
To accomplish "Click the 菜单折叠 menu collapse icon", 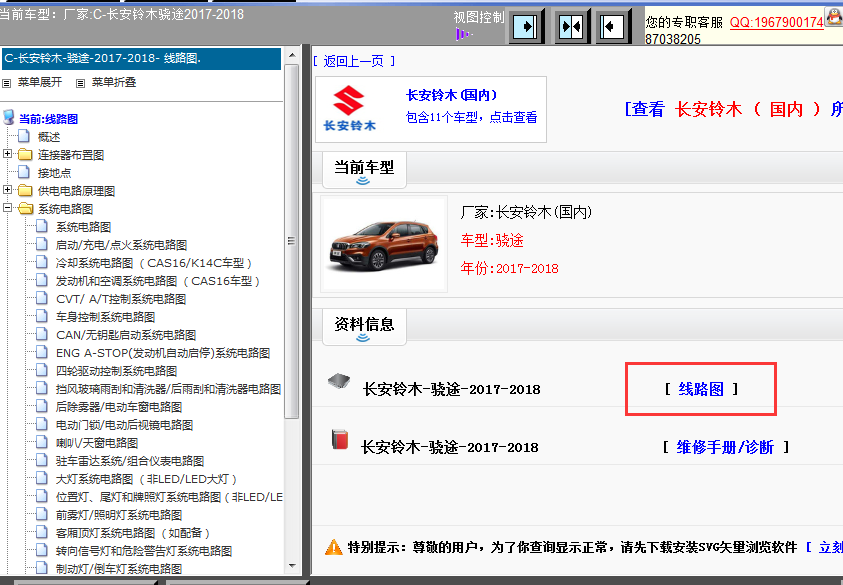I will 80,83.
